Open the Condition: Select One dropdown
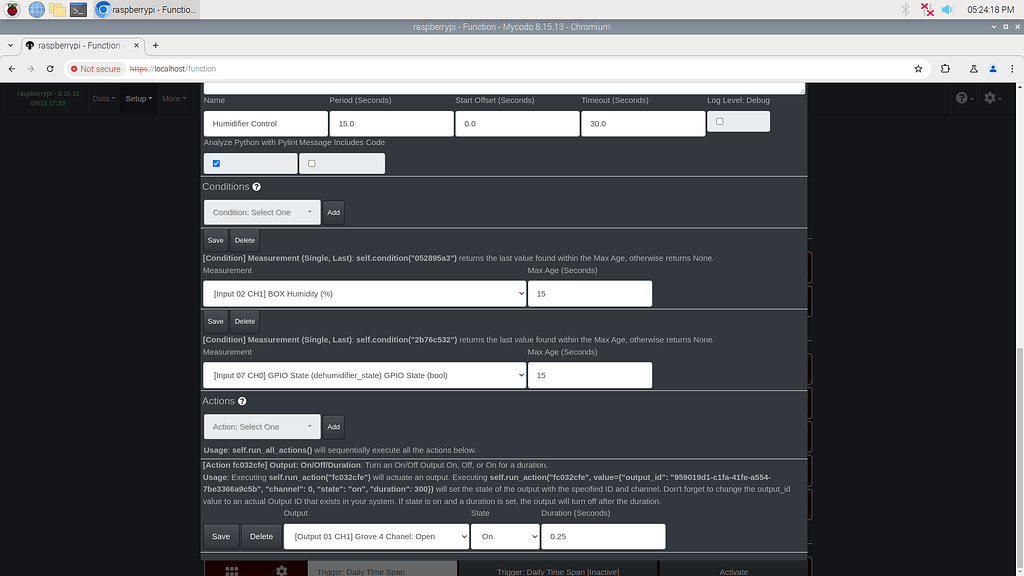 (x=261, y=212)
